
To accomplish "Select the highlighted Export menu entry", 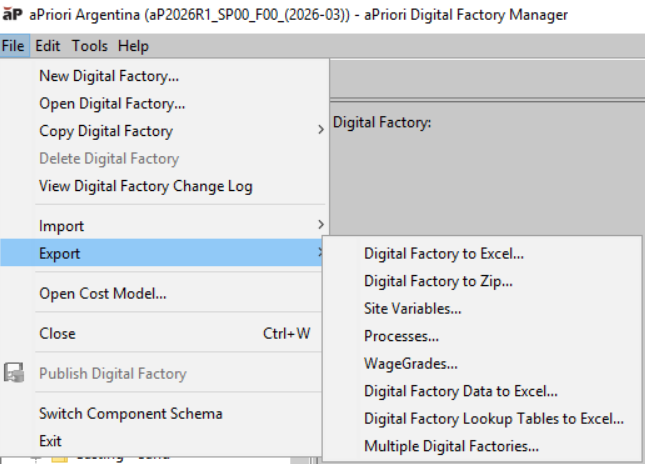I will [x=161, y=253].
